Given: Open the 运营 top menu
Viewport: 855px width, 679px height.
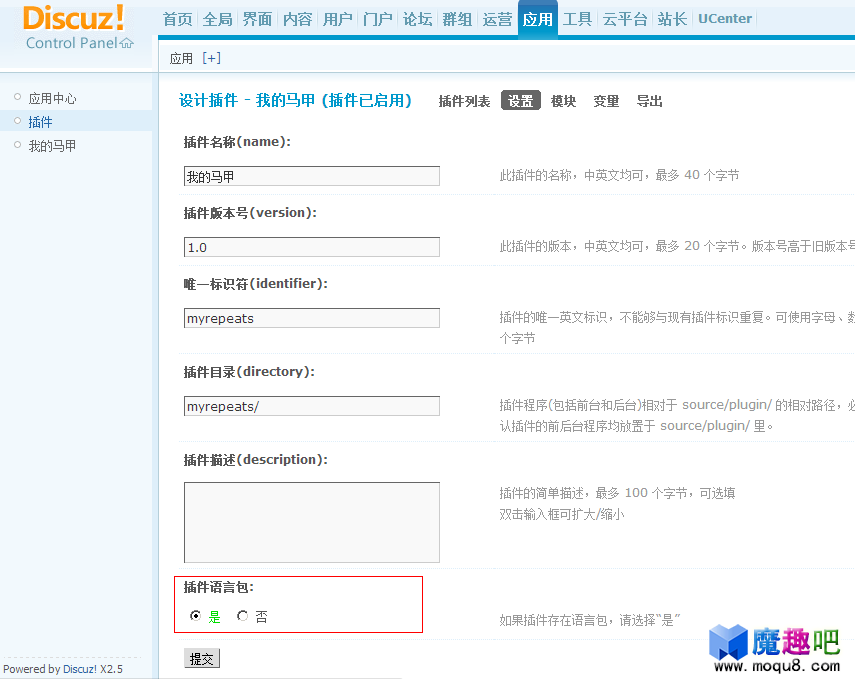Looking at the screenshot, I should 497,19.
